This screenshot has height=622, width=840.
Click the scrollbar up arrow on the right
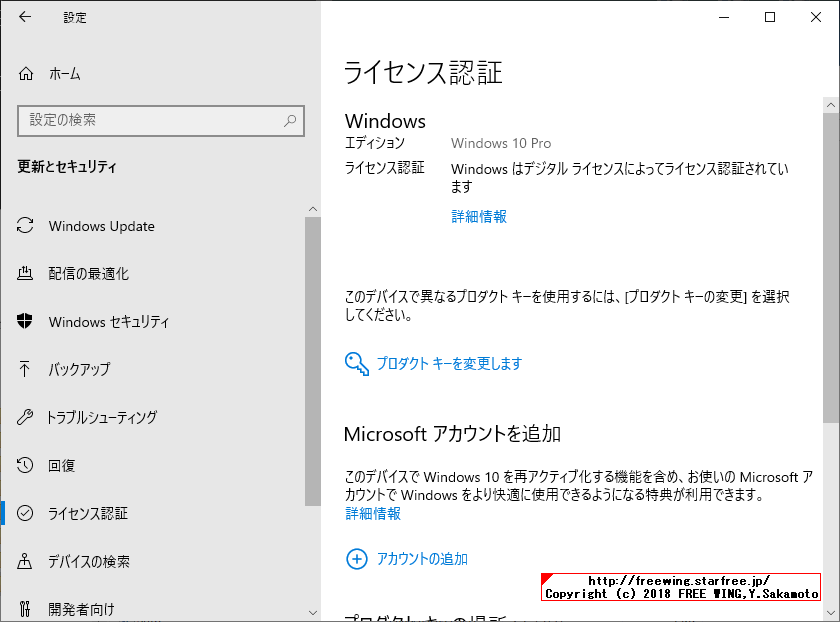click(831, 103)
